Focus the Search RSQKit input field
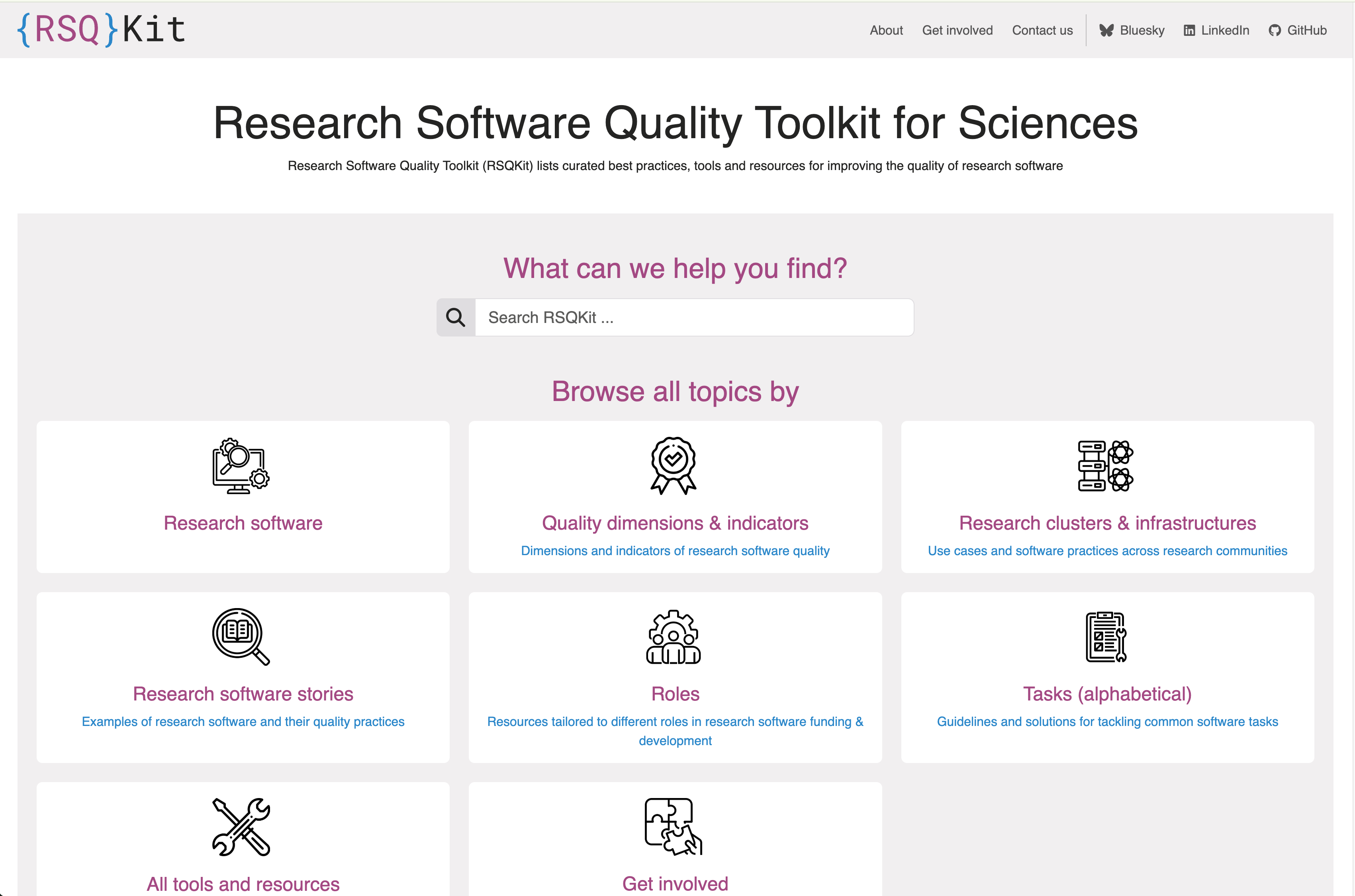 pos(693,317)
